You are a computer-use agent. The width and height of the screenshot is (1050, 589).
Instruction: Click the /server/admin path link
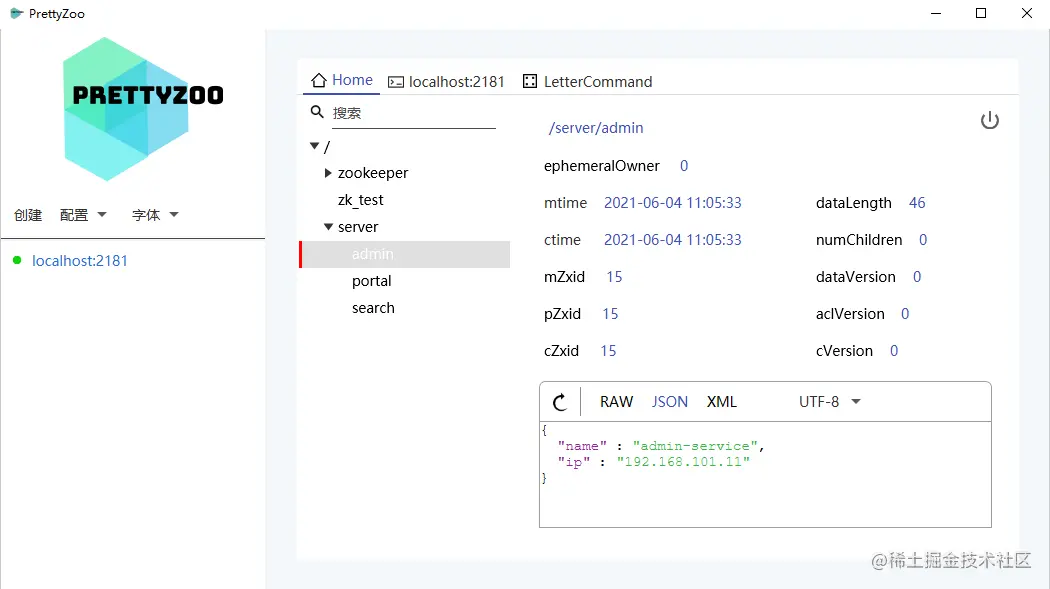click(596, 128)
